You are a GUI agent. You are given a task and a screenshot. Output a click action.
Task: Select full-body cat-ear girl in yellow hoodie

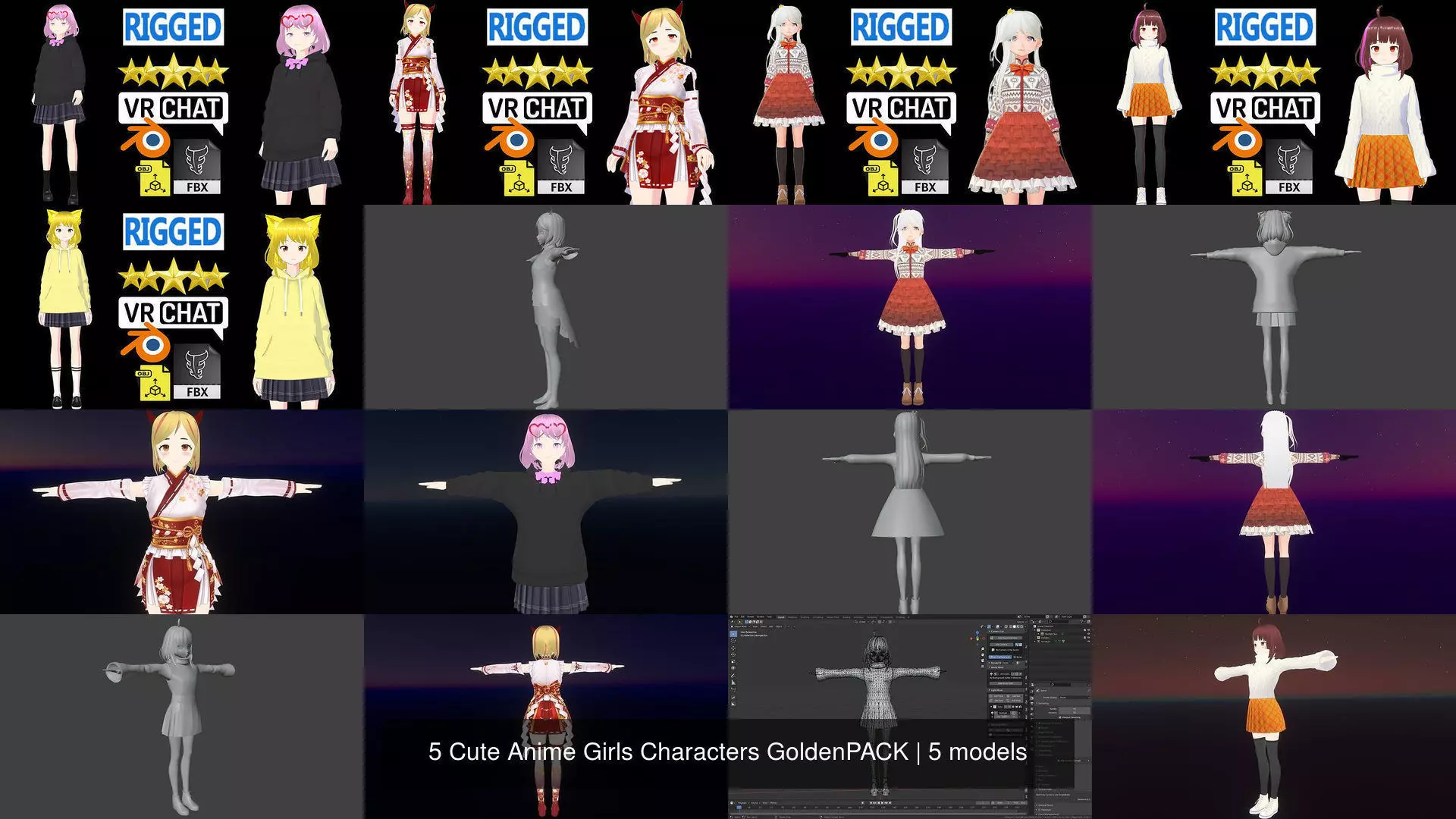[65, 309]
